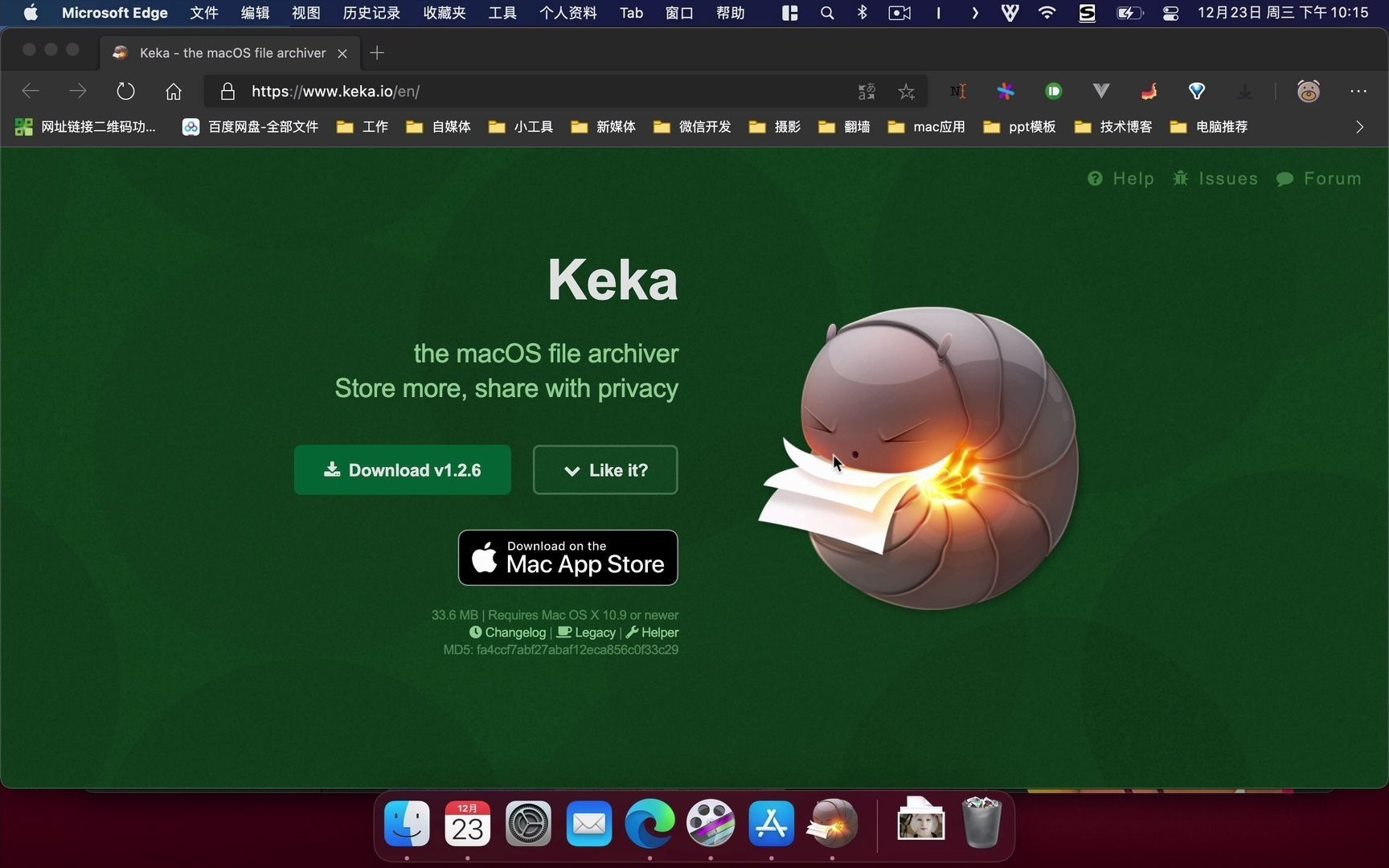The width and height of the screenshot is (1389, 868).
Task: Click the colorful pinwheel extension icon
Action: click(1006, 92)
